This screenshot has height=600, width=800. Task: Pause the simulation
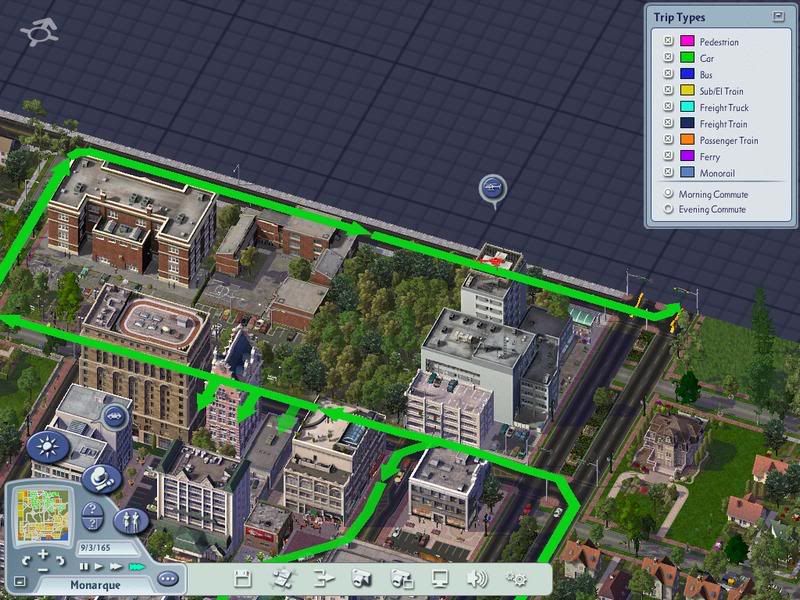[84, 567]
